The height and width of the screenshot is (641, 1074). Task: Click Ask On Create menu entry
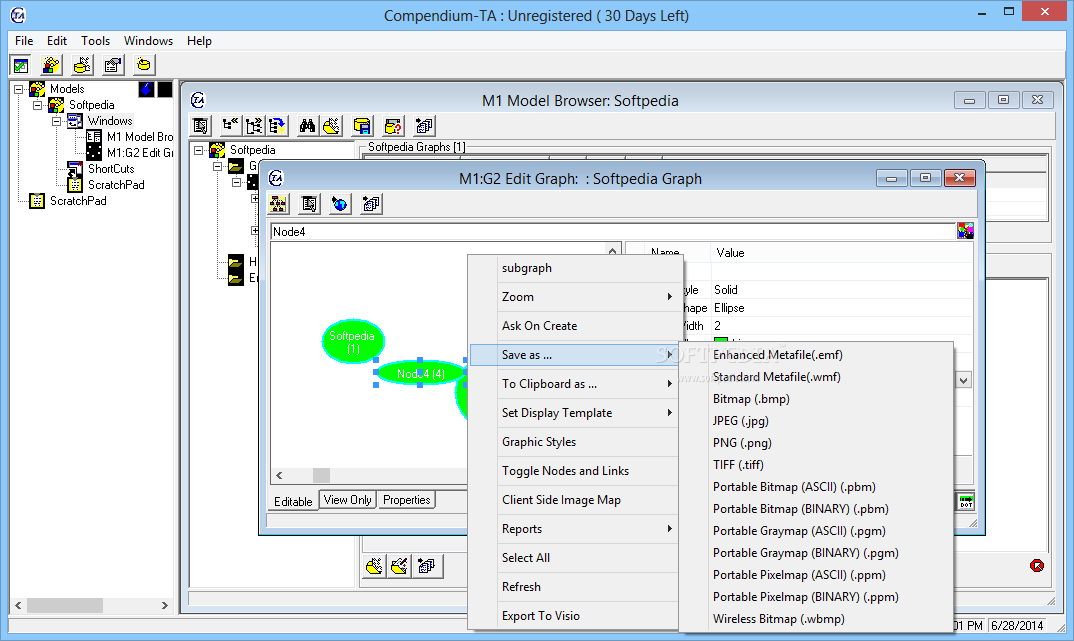tap(573, 326)
